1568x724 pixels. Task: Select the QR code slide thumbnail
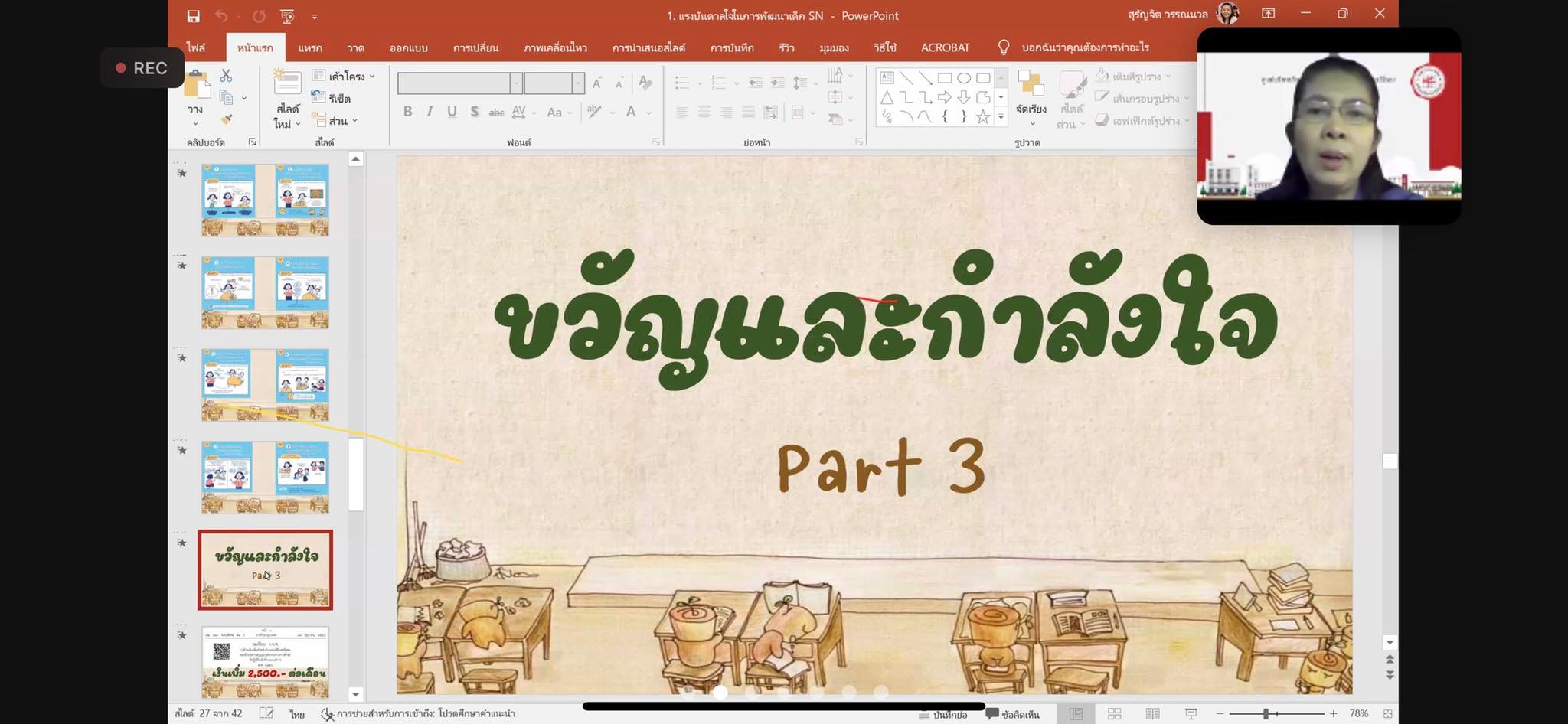coord(265,660)
